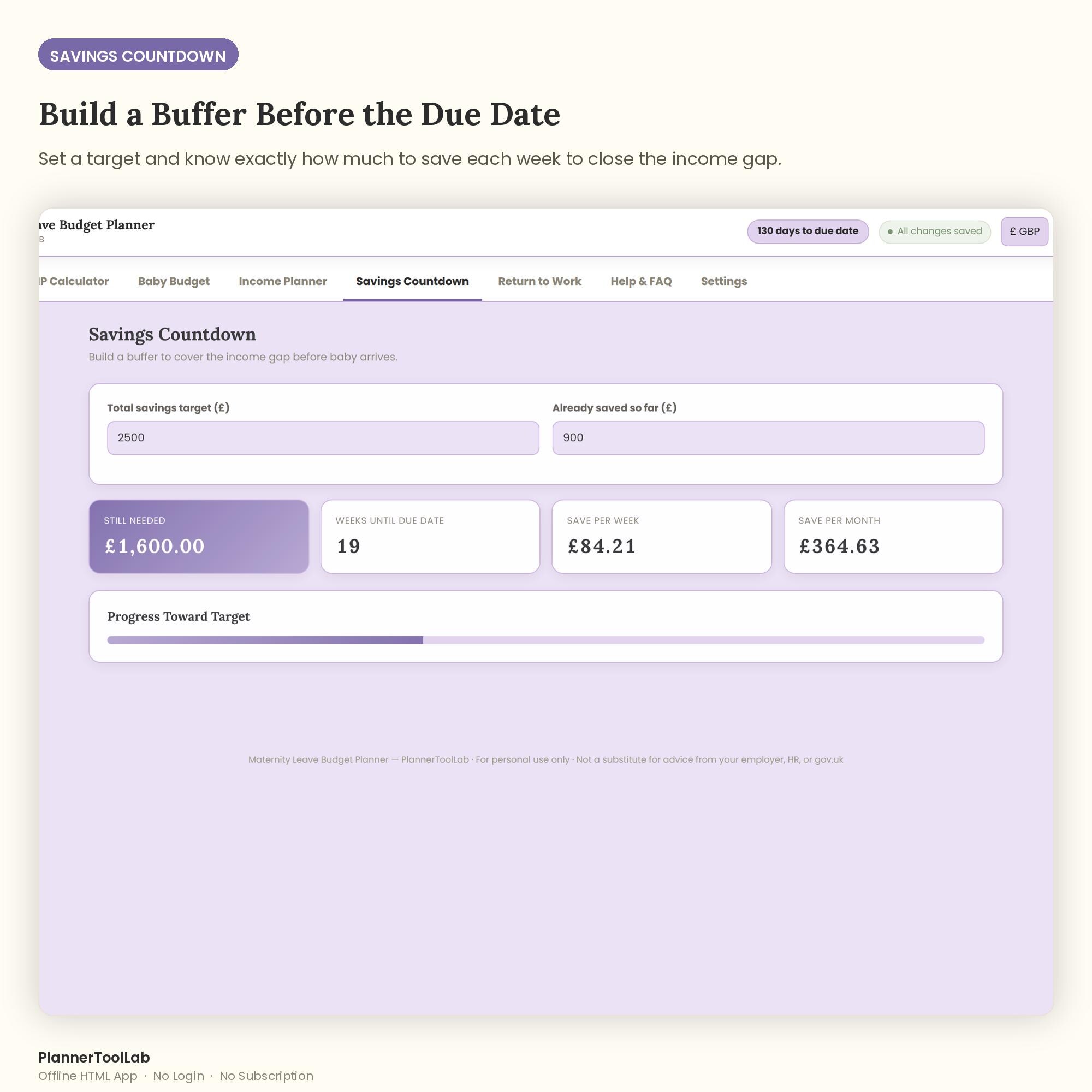1092x1092 pixels.
Task: Focus the Total savings target input field
Action: [323, 437]
